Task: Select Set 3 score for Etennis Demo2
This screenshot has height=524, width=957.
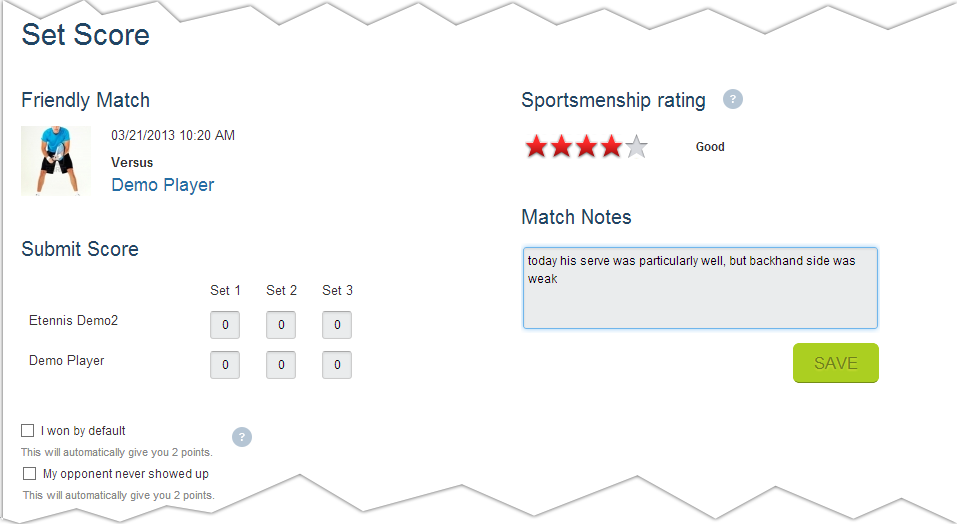Action: pyautogui.click(x=337, y=325)
